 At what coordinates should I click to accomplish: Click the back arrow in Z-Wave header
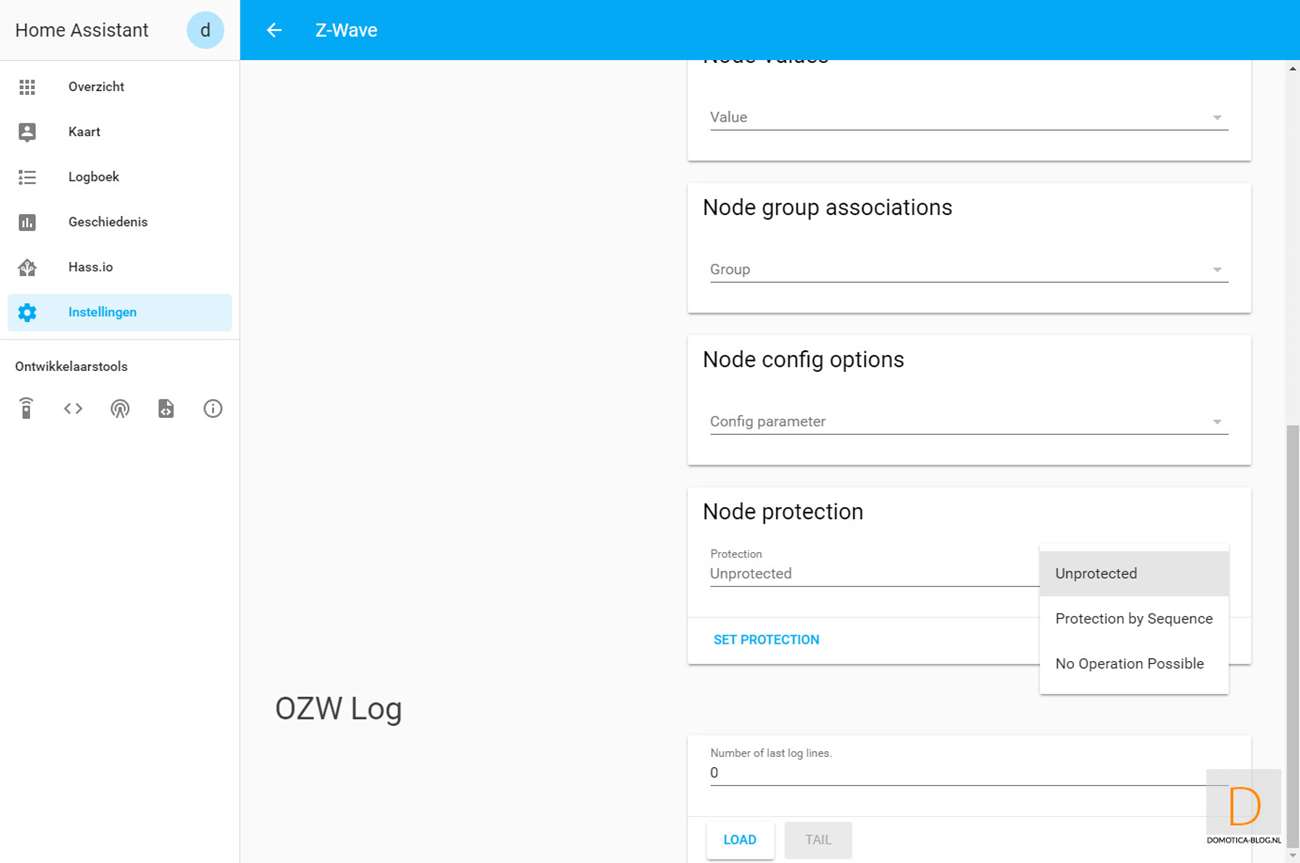274,30
